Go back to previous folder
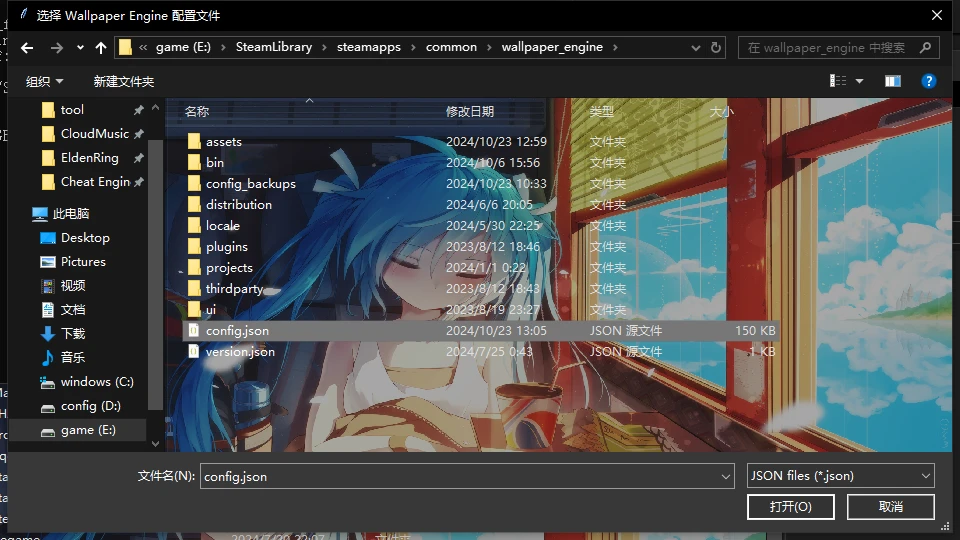 [x=27, y=48]
